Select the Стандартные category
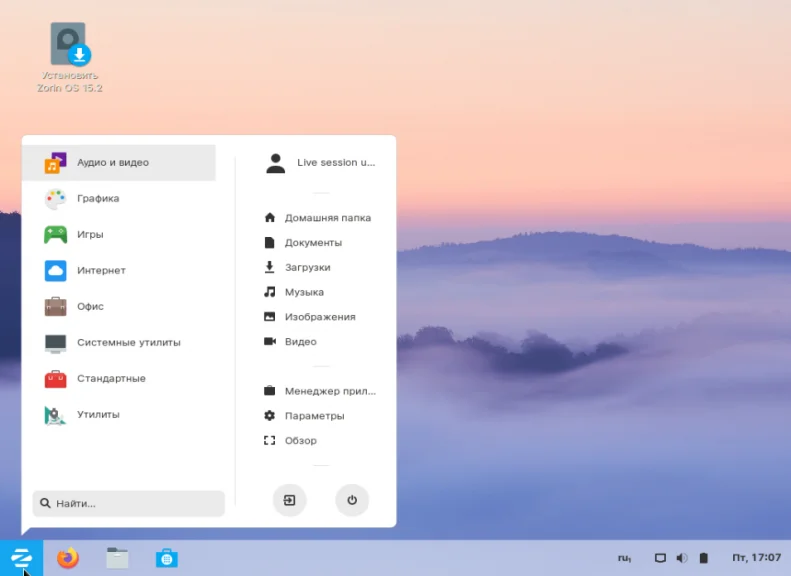Image resolution: width=791 pixels, height=576 pixels. 119,378
